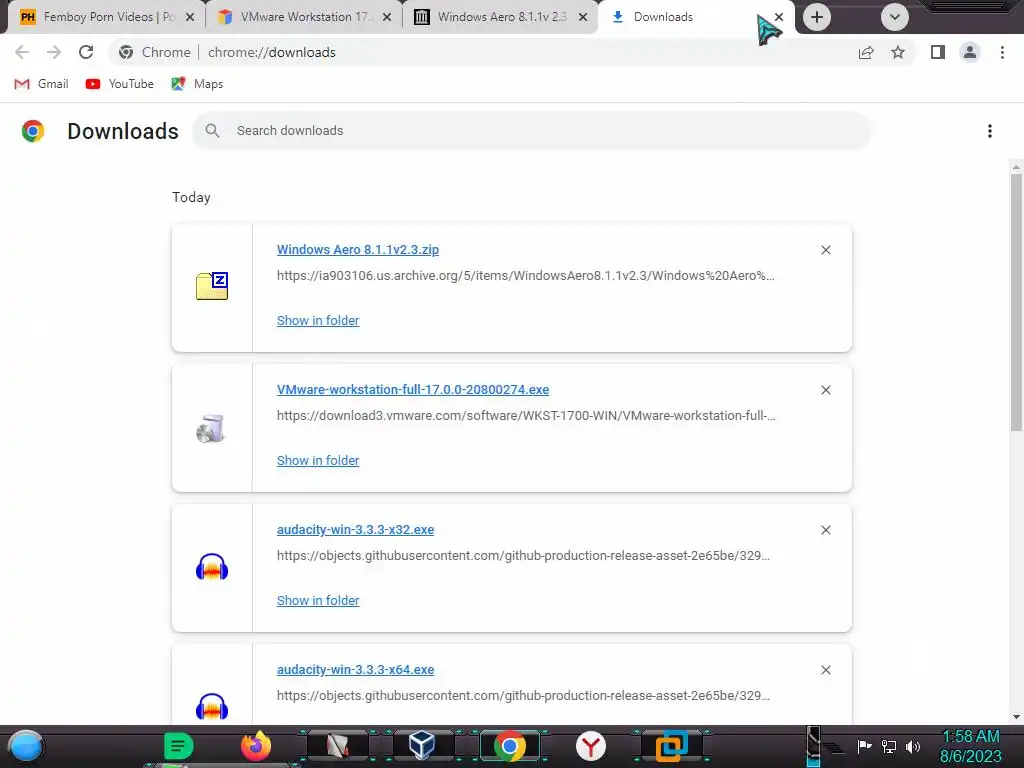Screen dimensions: 1024x768
Task: Open Downloads page more actions menu
Action: pyautogui.click(x=990, y=131)
